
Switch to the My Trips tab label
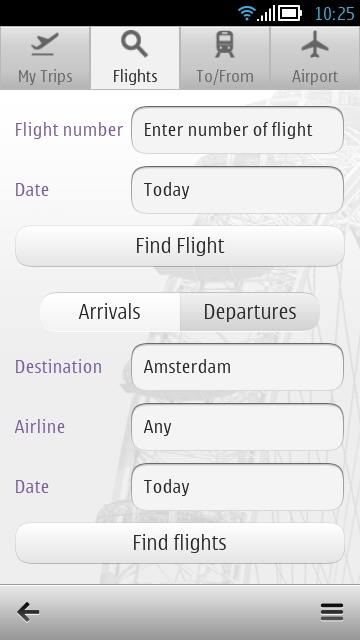(45, 76)
